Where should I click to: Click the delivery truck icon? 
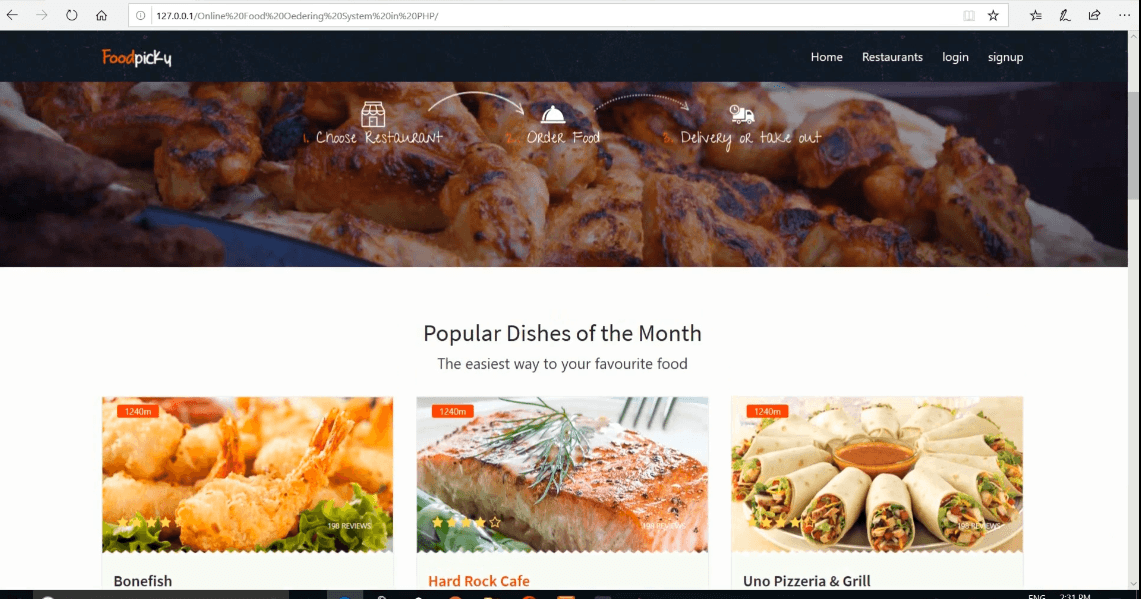(742, 114)
